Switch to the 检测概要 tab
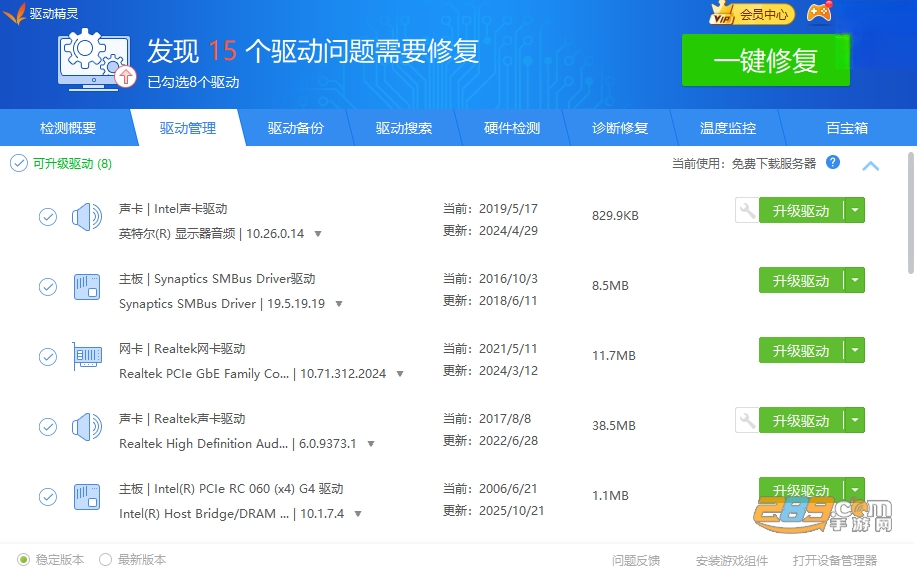The image size is (917, 572). [x=68, y=128]
